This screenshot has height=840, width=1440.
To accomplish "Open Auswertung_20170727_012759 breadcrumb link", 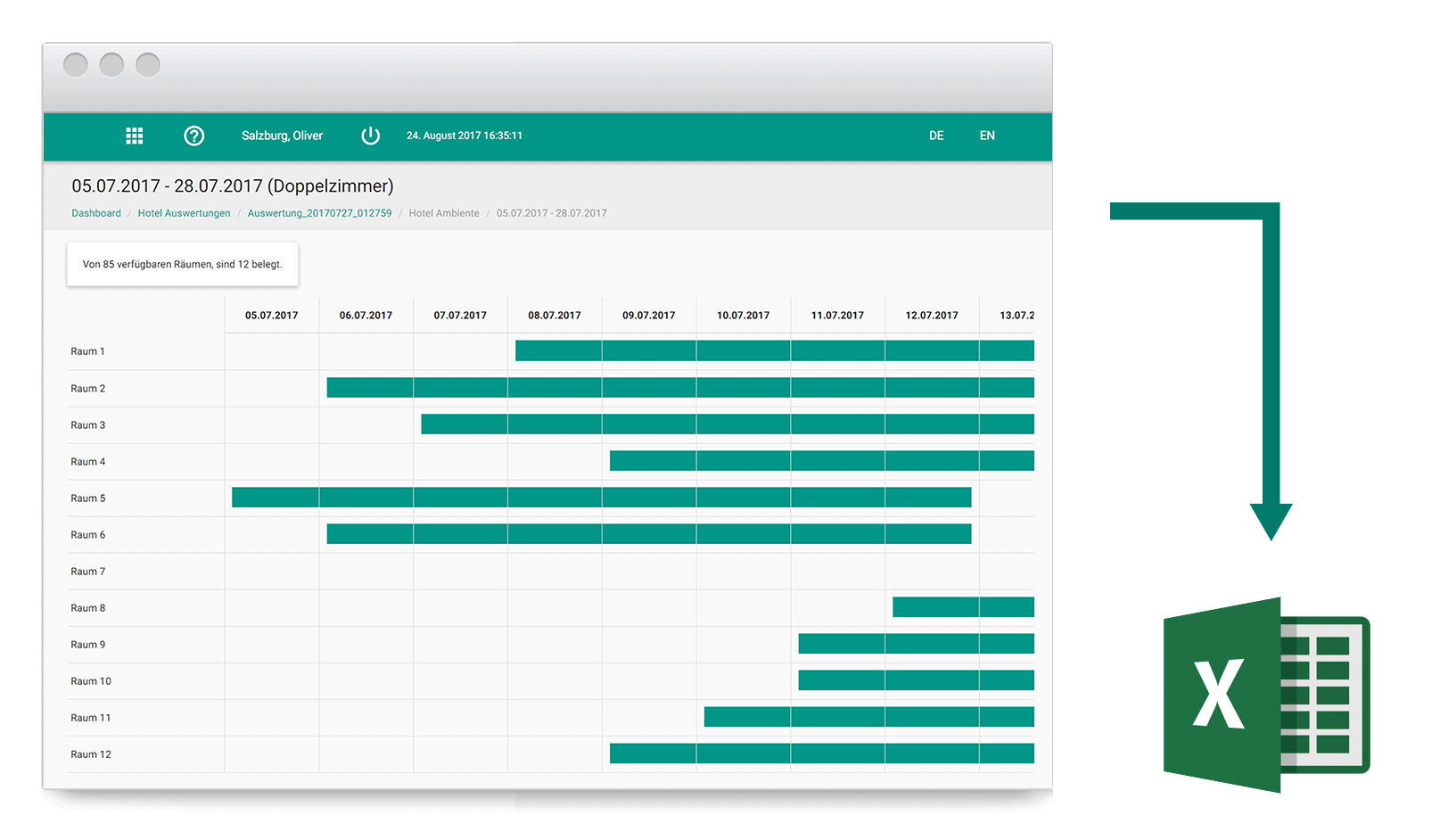I will click(319, 213).
